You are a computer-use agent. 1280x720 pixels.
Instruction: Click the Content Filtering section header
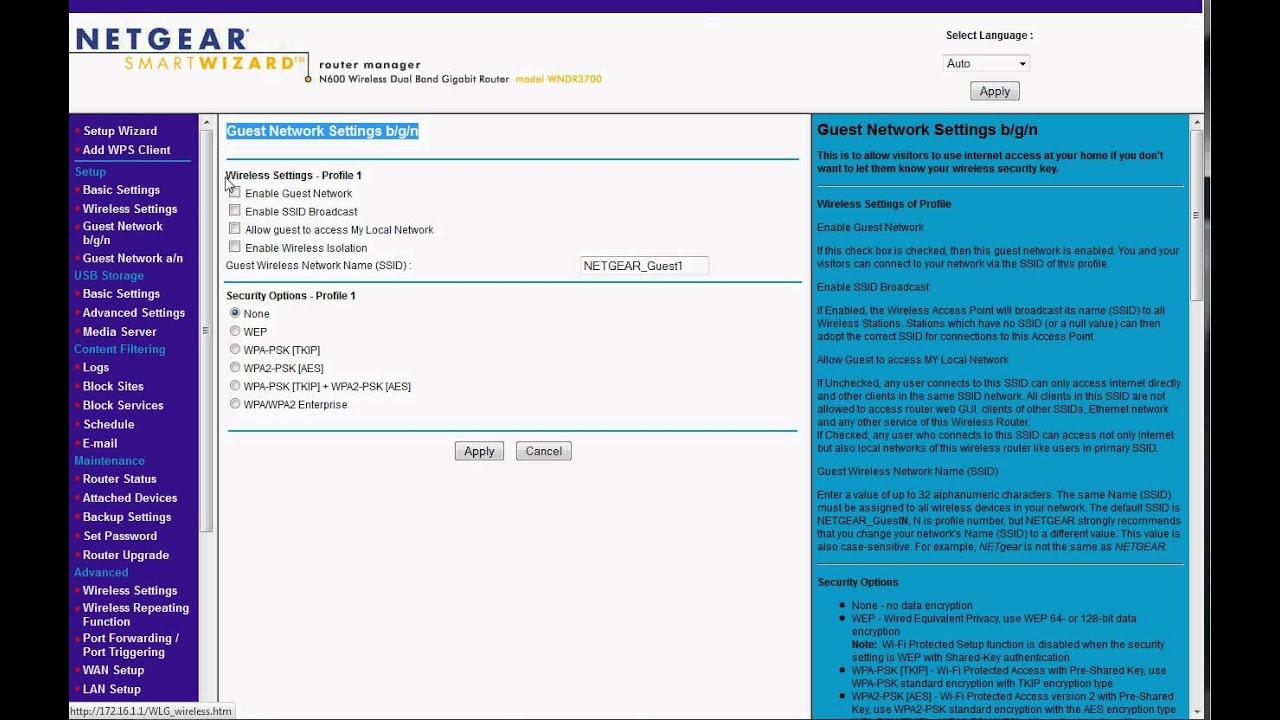tap(120, 350)
